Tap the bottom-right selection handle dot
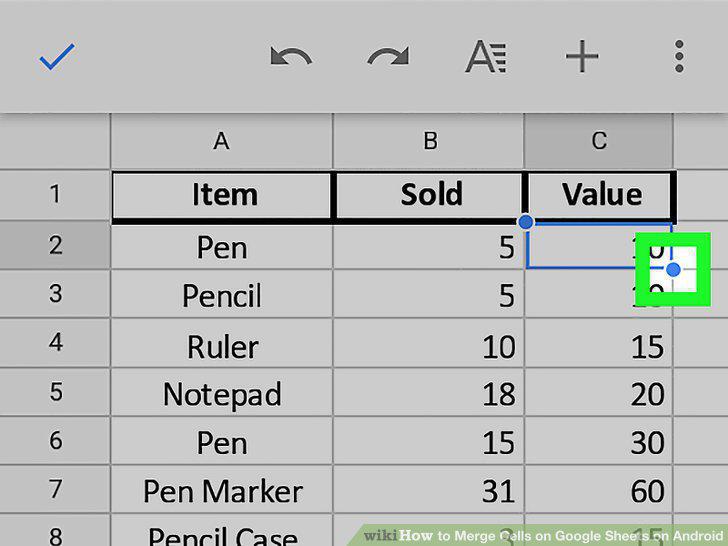This screenshot has width=728, height=546. 673,269
